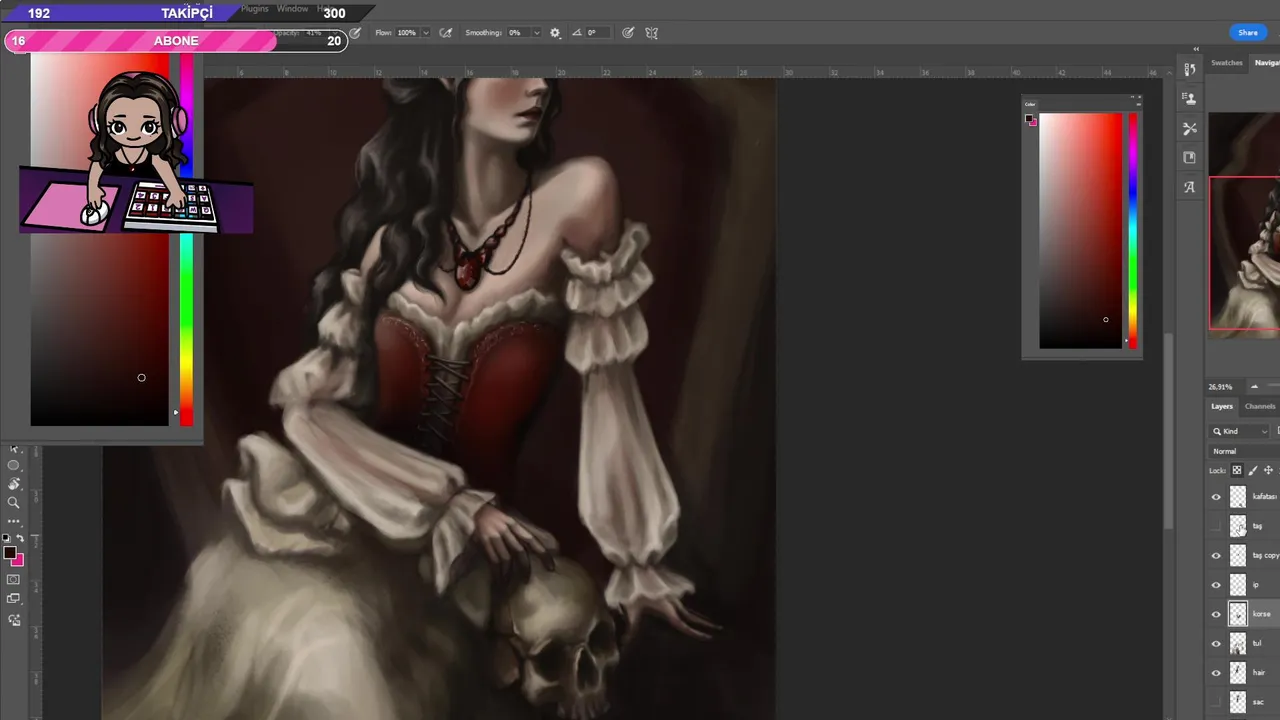Select the Zoom magnifier tool
1280x720 pixels.
pos(13,502)
